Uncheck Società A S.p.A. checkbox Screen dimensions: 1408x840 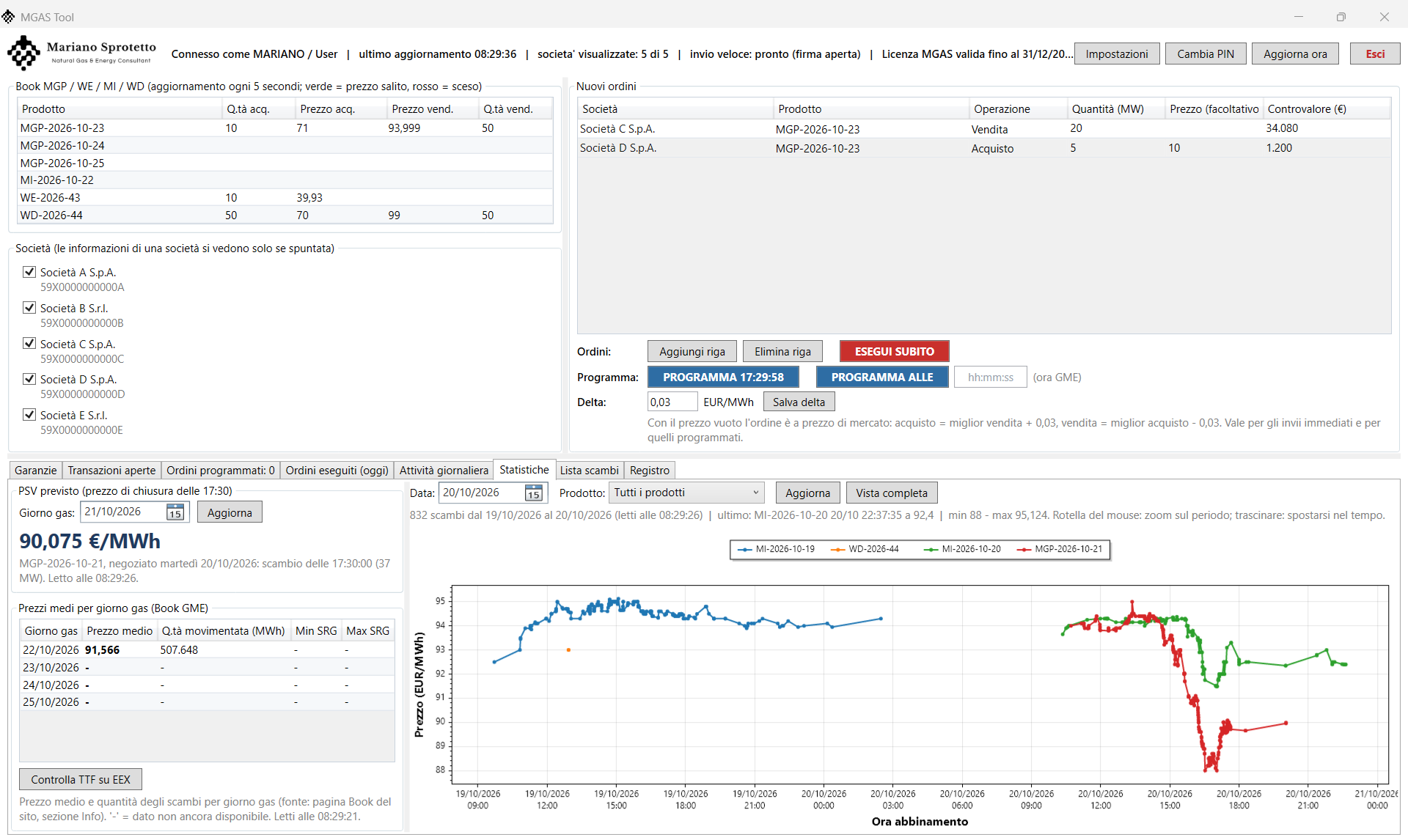click(x=29, y=272)
